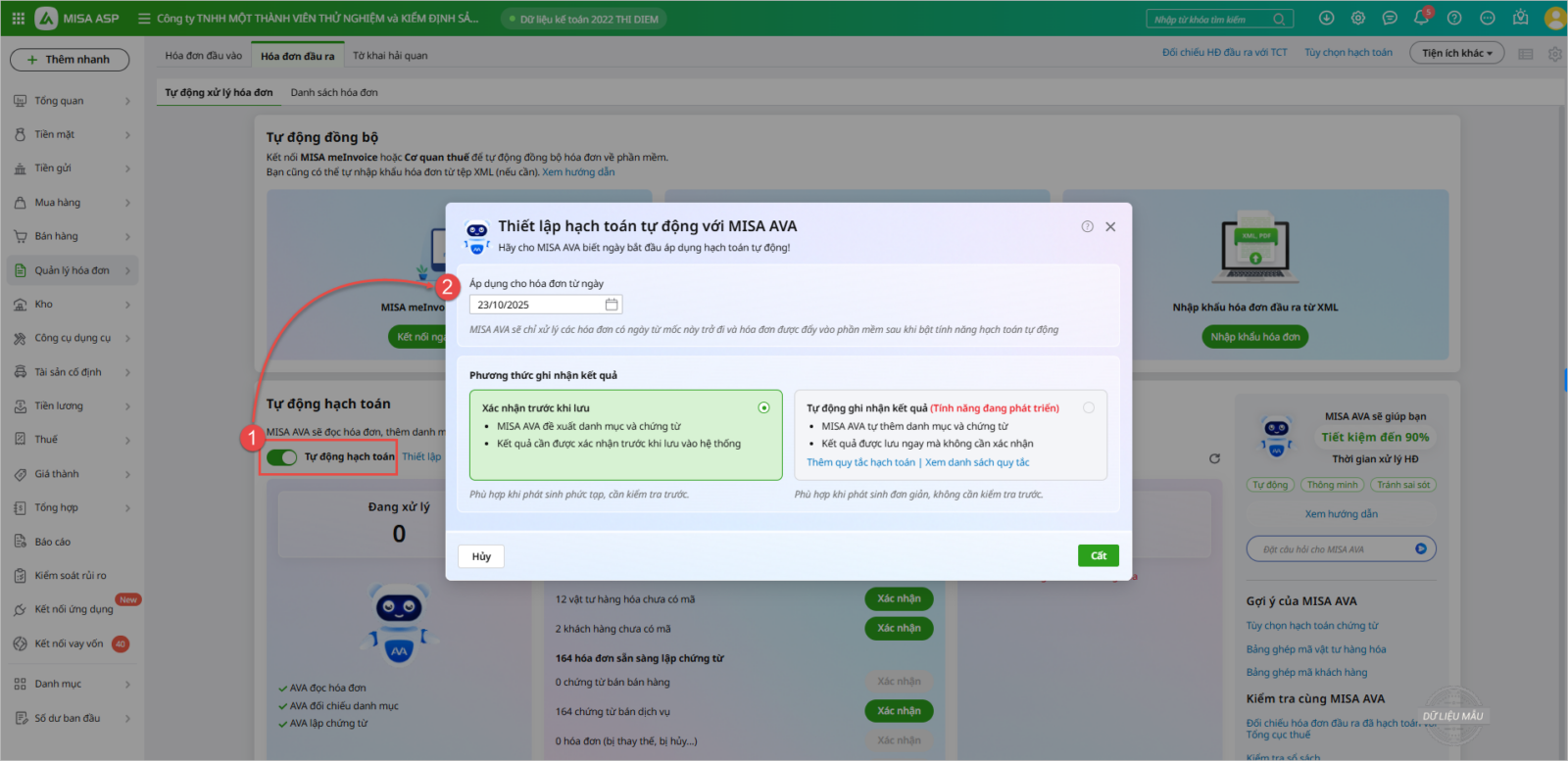1568x761 pixels.
Task: Click the download icon in header
Action: 1326,19
